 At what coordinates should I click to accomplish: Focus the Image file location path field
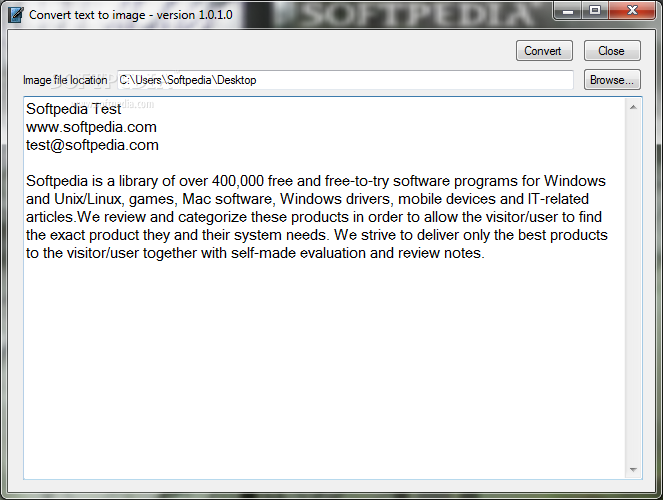345,80
